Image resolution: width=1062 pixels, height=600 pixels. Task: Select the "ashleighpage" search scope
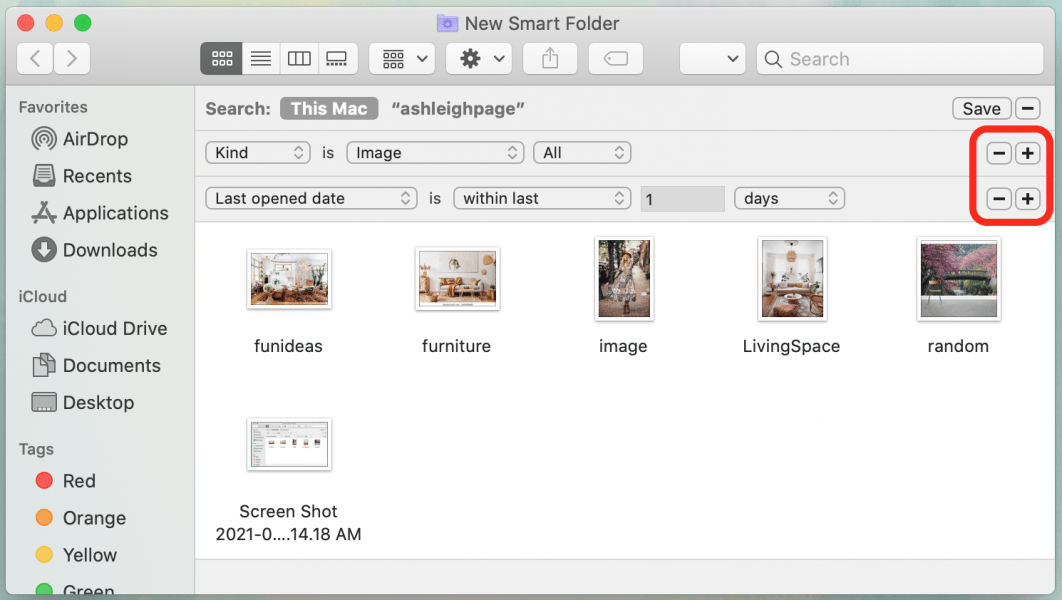tap(458, 108)
